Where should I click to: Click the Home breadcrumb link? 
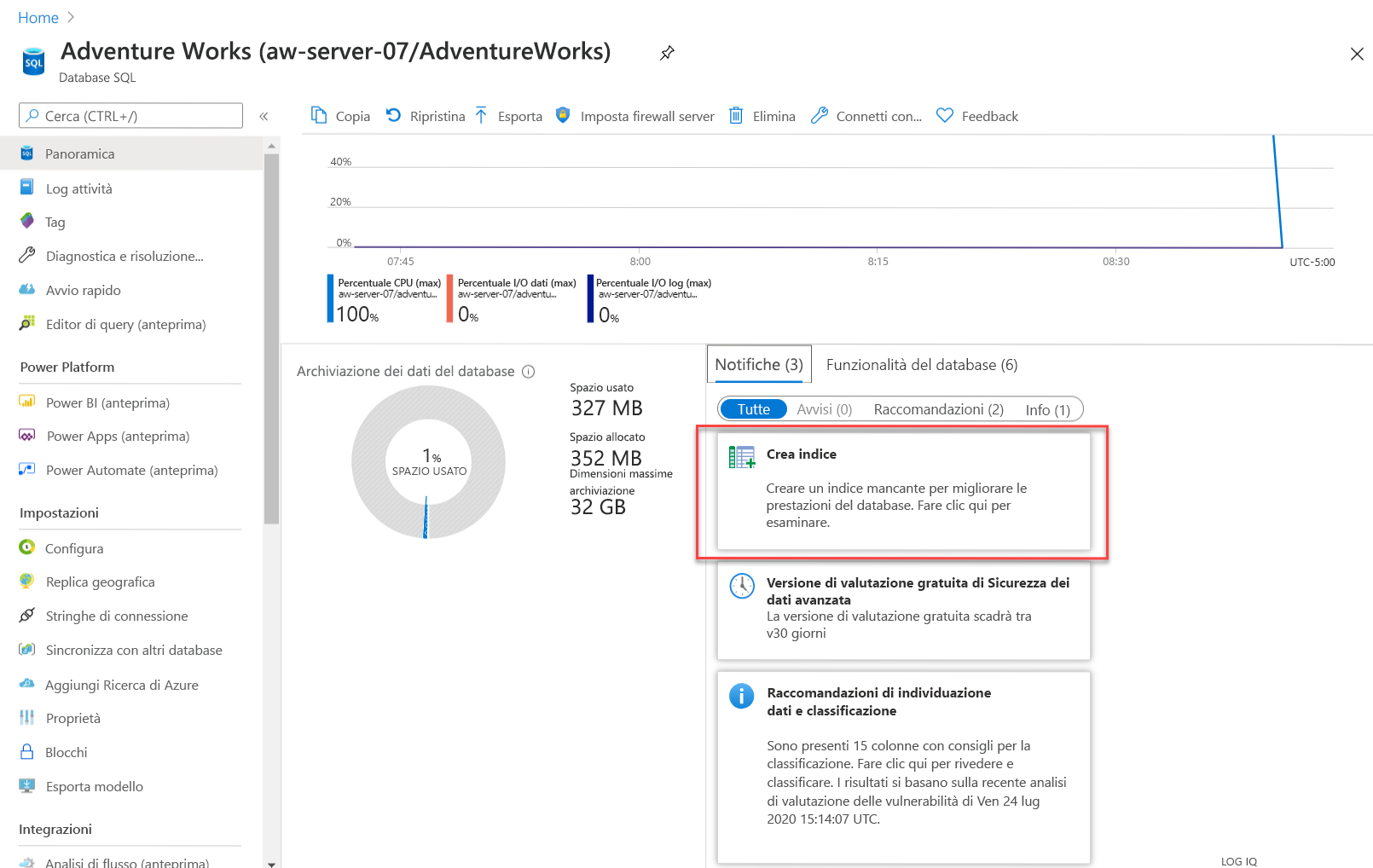click(x=38, y=18)
